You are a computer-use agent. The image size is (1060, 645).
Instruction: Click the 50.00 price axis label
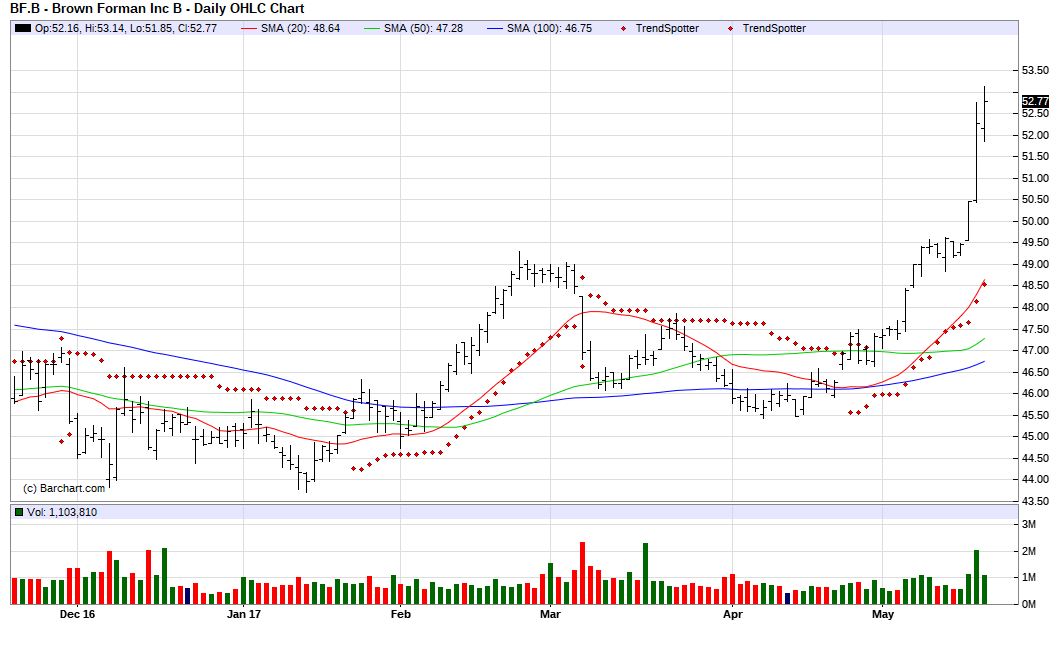point(1035,221)
